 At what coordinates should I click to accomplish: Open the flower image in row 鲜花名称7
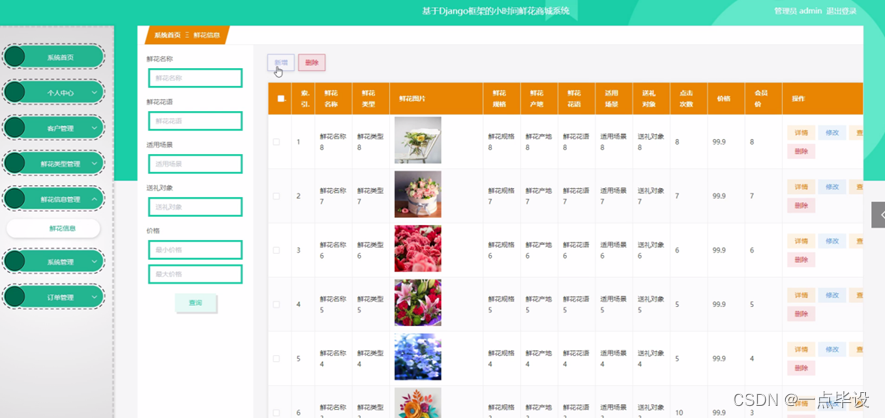point(418,194)
